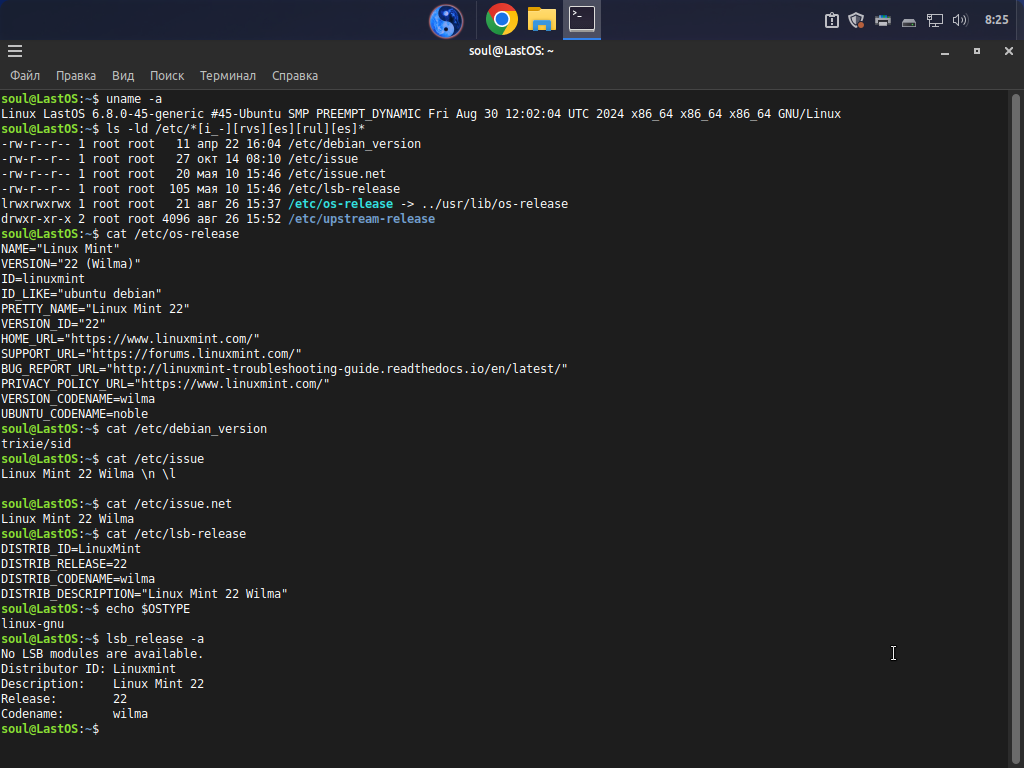This screenshot has height=768, width=1024.
Task: Open the Правка menu
Action: click(x=76, y=76)
